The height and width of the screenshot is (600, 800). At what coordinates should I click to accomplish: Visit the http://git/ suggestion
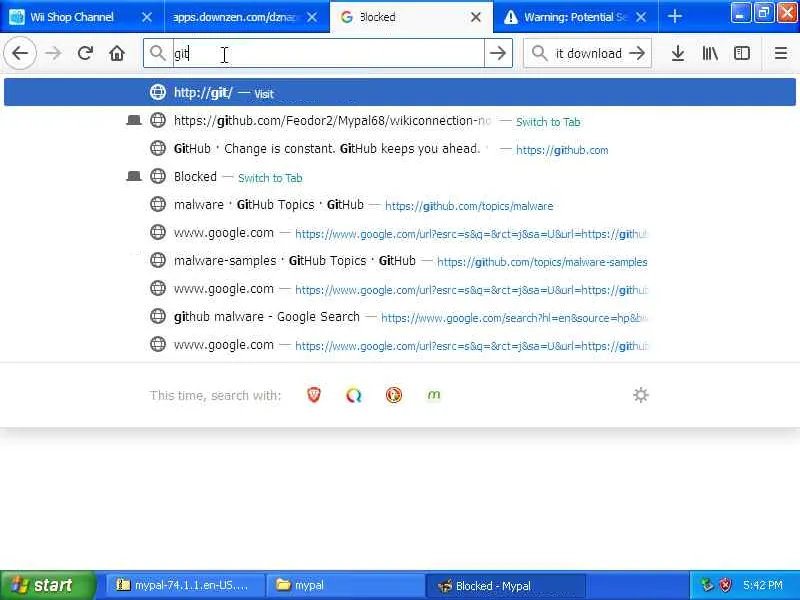click(399, 92)
